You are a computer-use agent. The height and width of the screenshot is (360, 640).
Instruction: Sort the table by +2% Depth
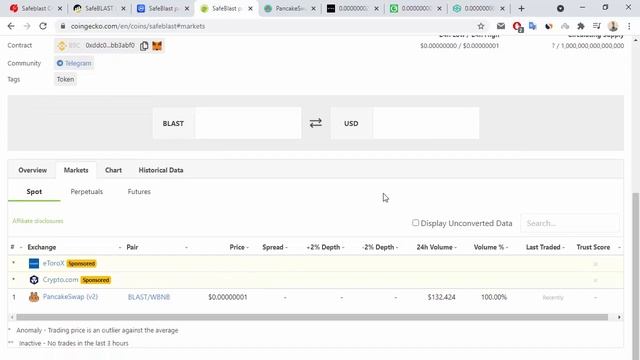click(x=323, y=247)
